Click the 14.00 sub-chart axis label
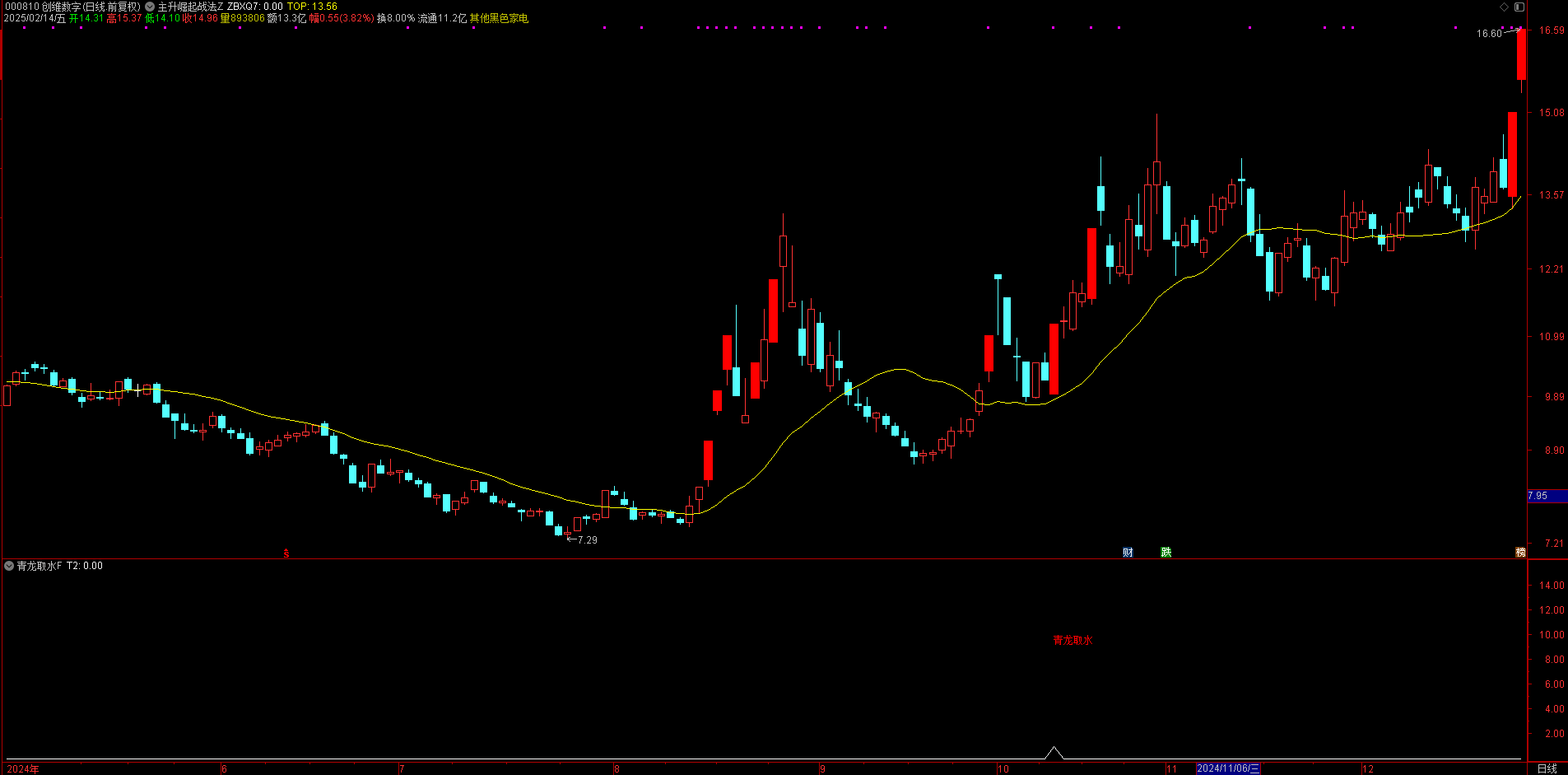1568x775 pixels. (x=1552, y=586)
